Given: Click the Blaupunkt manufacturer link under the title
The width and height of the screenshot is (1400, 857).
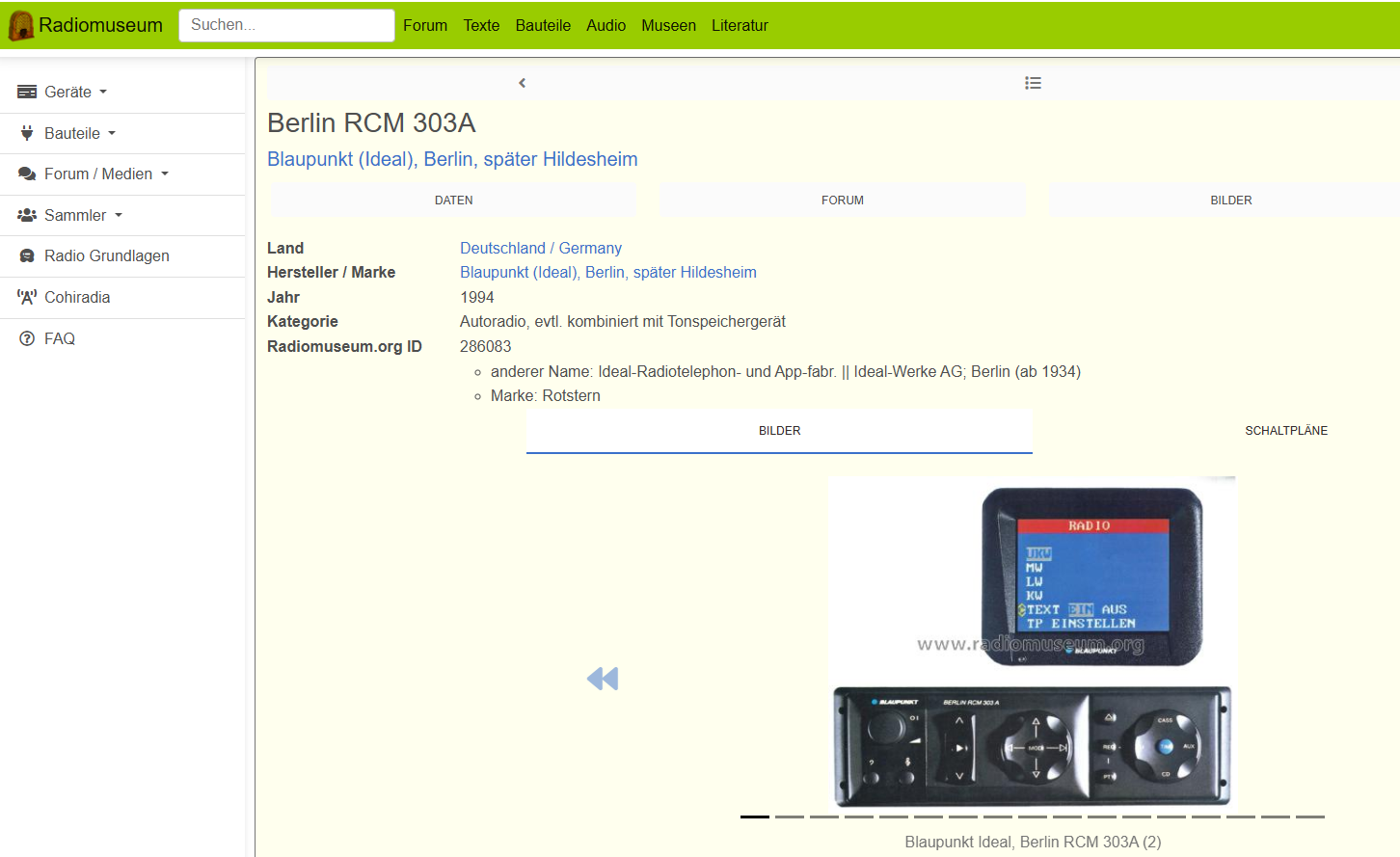Looking at the screenshot, I should coord(452,159).
